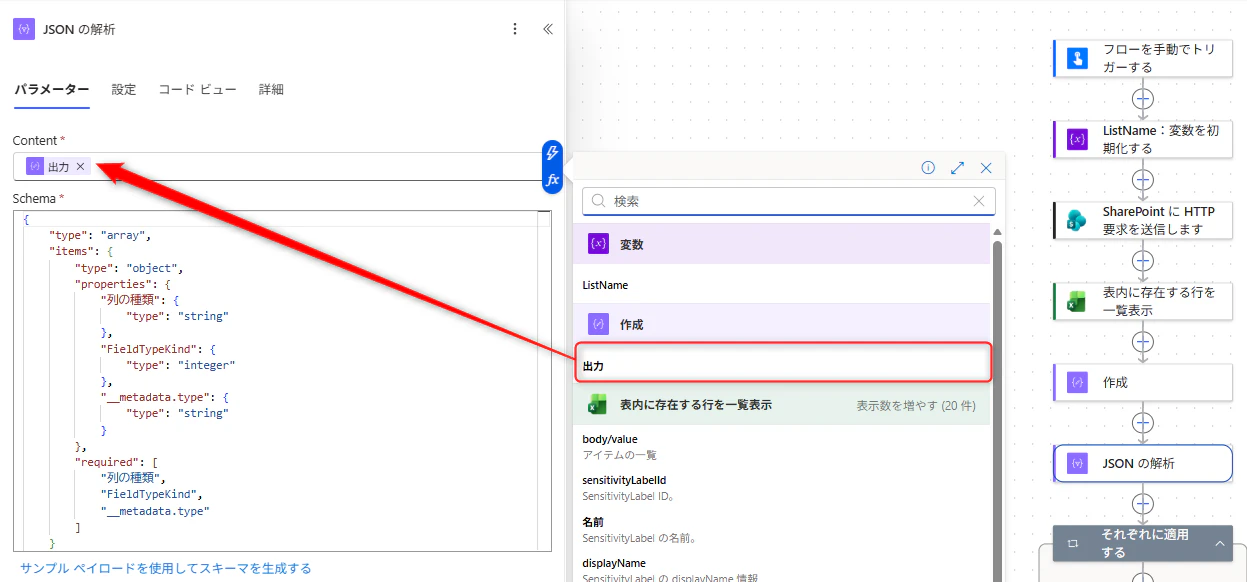Expand the dynamic content popup to full size
The height and width of the screenshot is (582, 1247).
click(957, 168)
